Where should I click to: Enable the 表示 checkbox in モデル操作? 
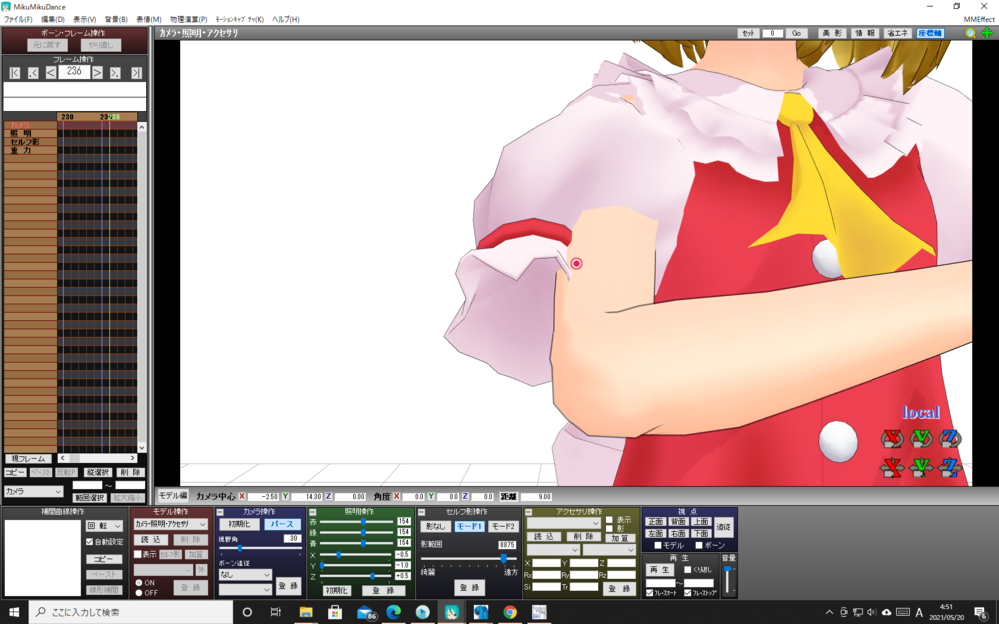click(x=138, y=554)
